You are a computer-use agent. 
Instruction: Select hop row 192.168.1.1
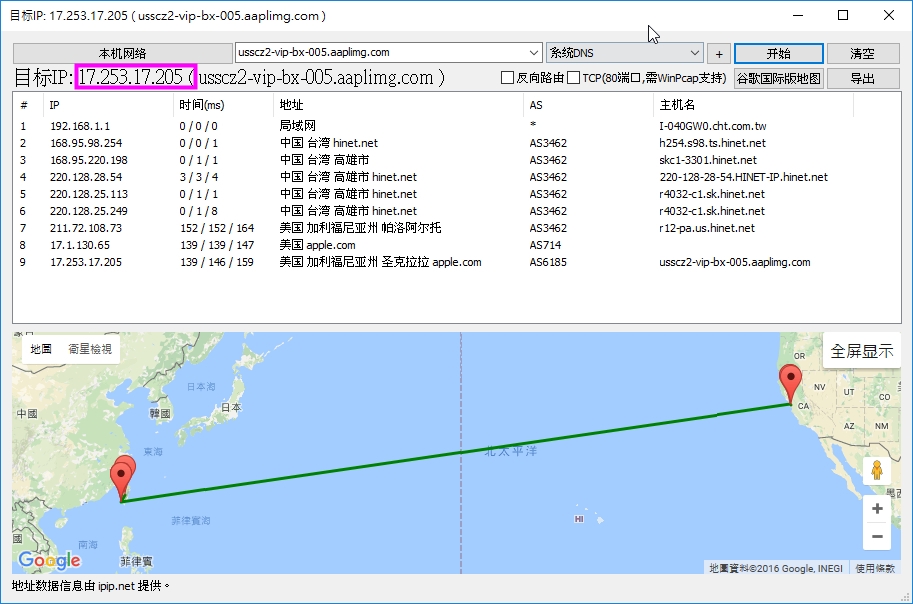coord(456,126)
